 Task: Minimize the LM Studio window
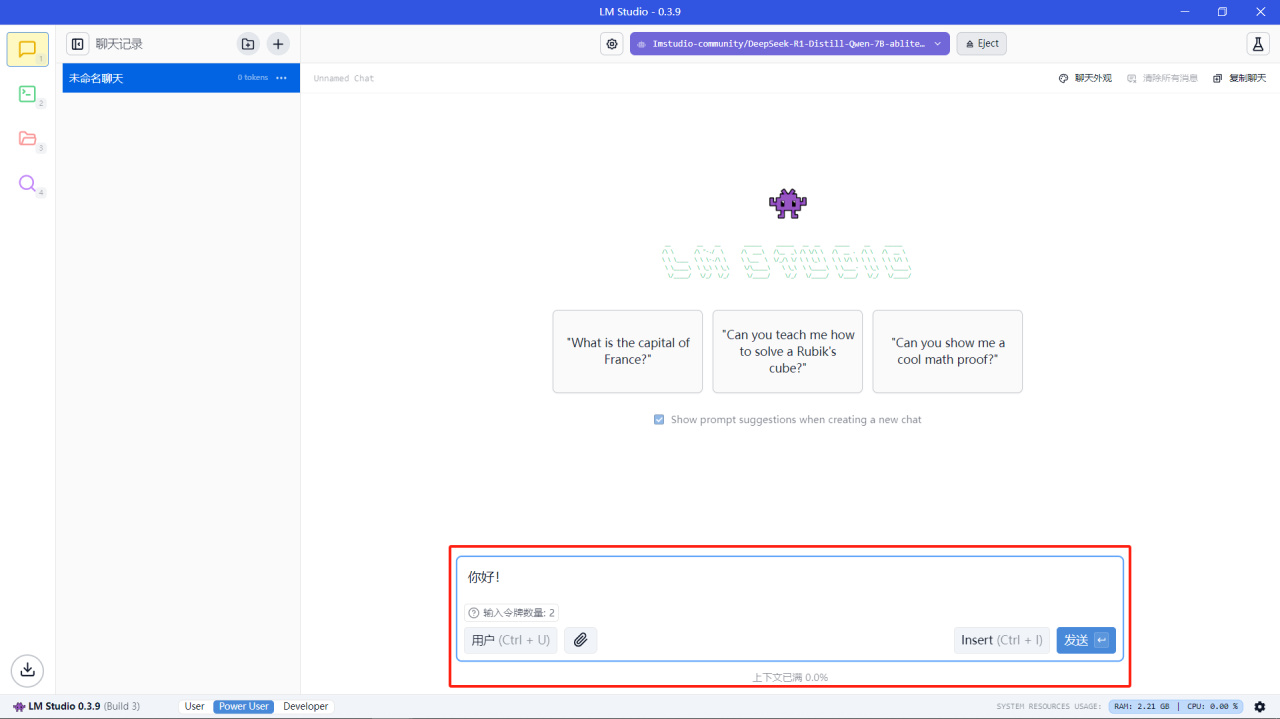1183,12
